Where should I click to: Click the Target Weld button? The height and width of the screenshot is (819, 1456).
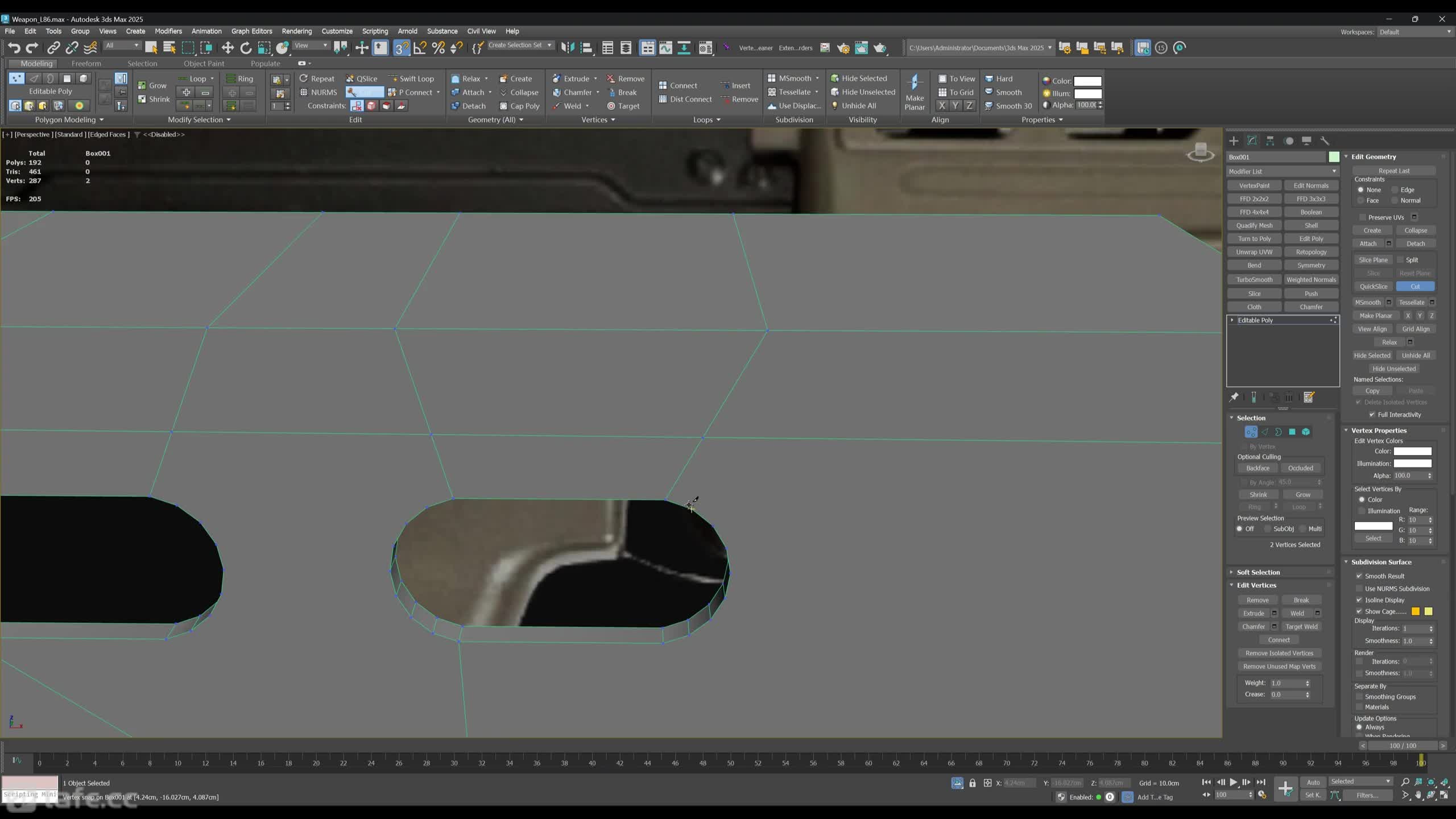(1301, 627)
